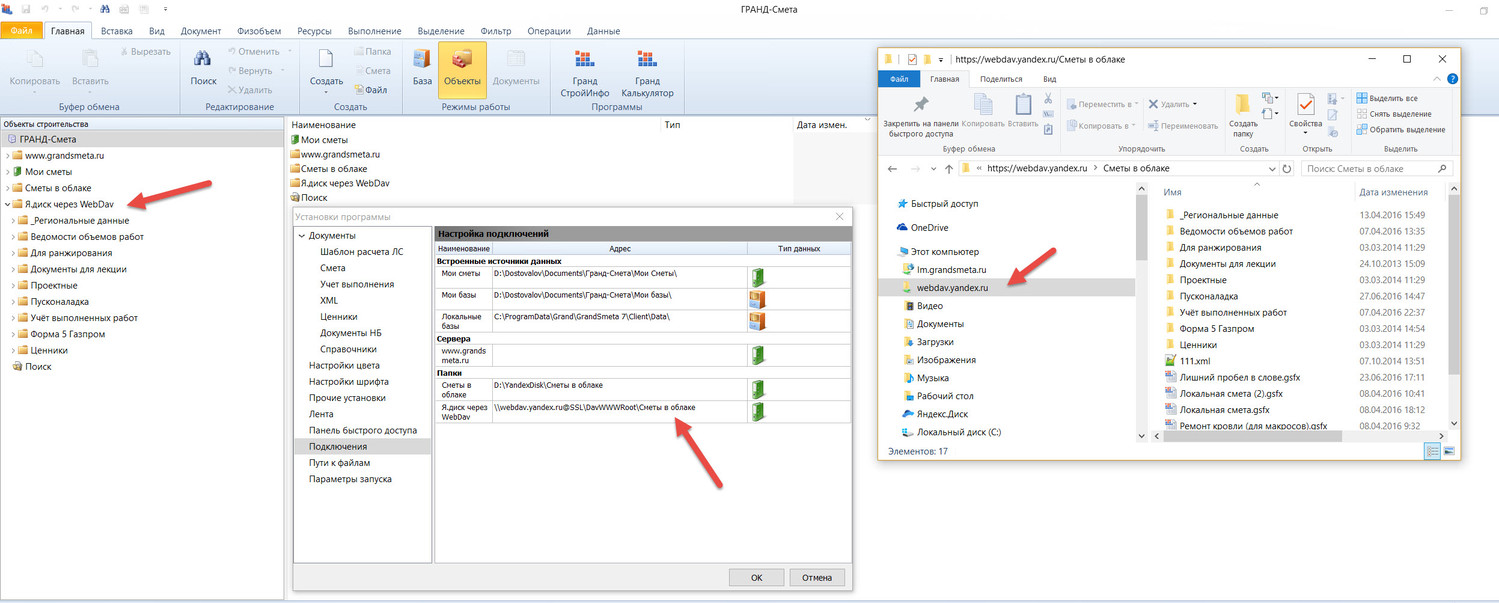
Task: Click Обратить выделение in Explorer
Action: tap(1400, 130)
